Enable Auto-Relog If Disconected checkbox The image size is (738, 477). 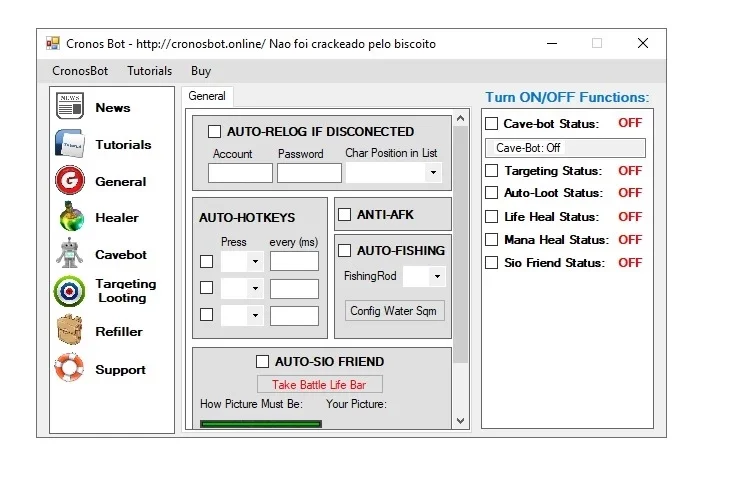pyautogui.click(x=214, y=131)
